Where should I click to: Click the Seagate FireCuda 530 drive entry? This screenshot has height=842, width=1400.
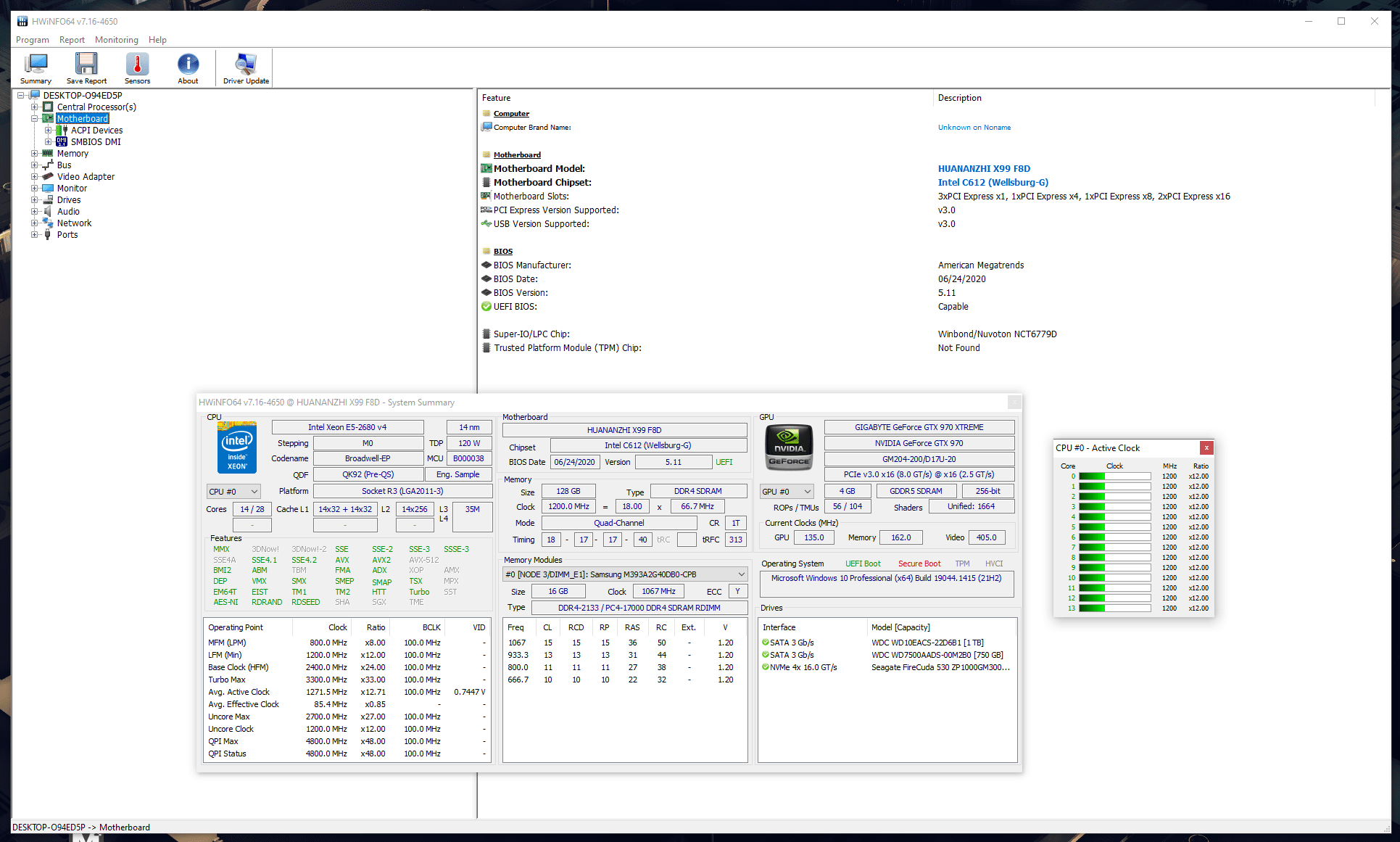pos(940,667)
